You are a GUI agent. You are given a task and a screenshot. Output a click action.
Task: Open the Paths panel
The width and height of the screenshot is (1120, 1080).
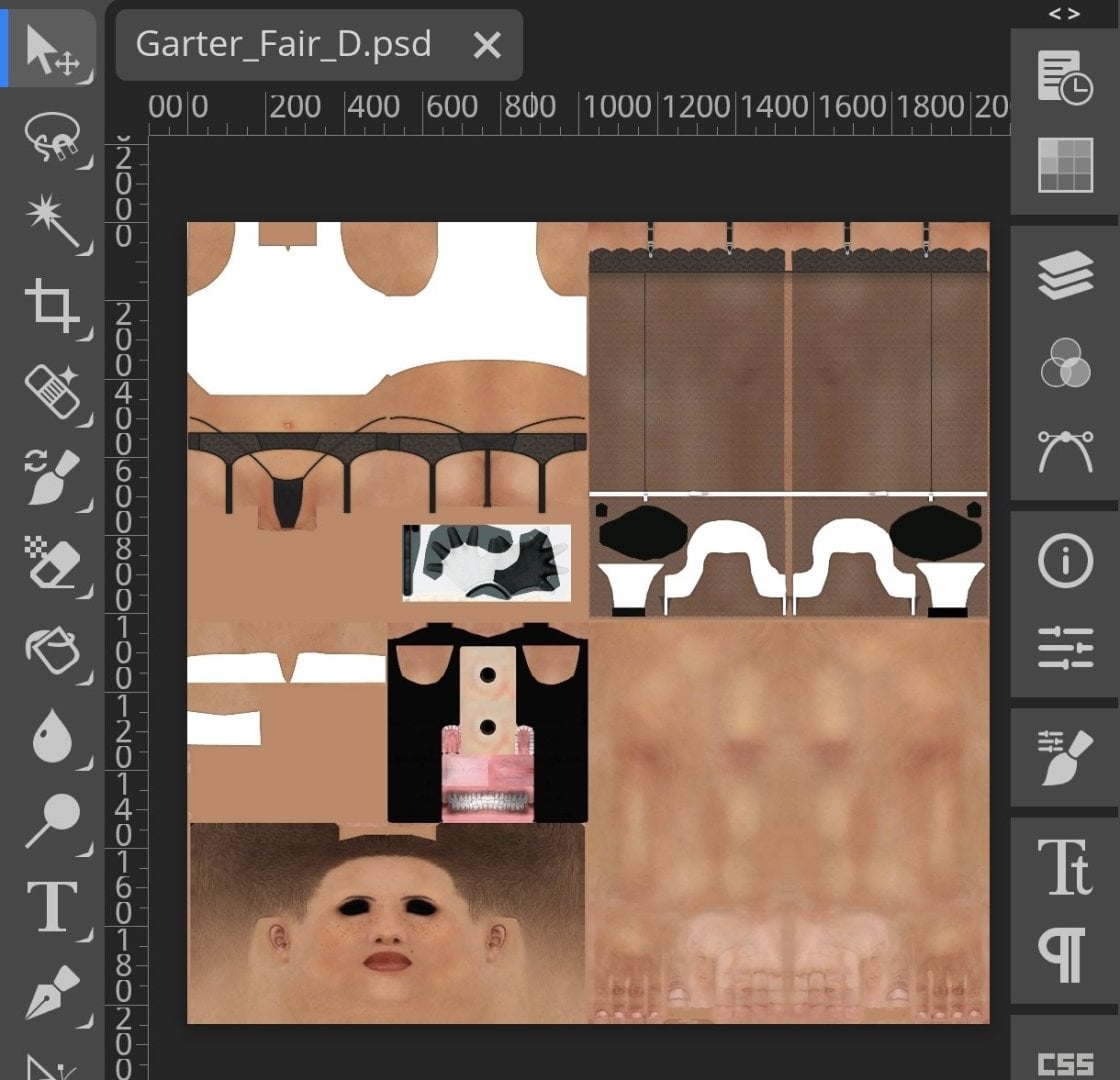[1065, 451]
